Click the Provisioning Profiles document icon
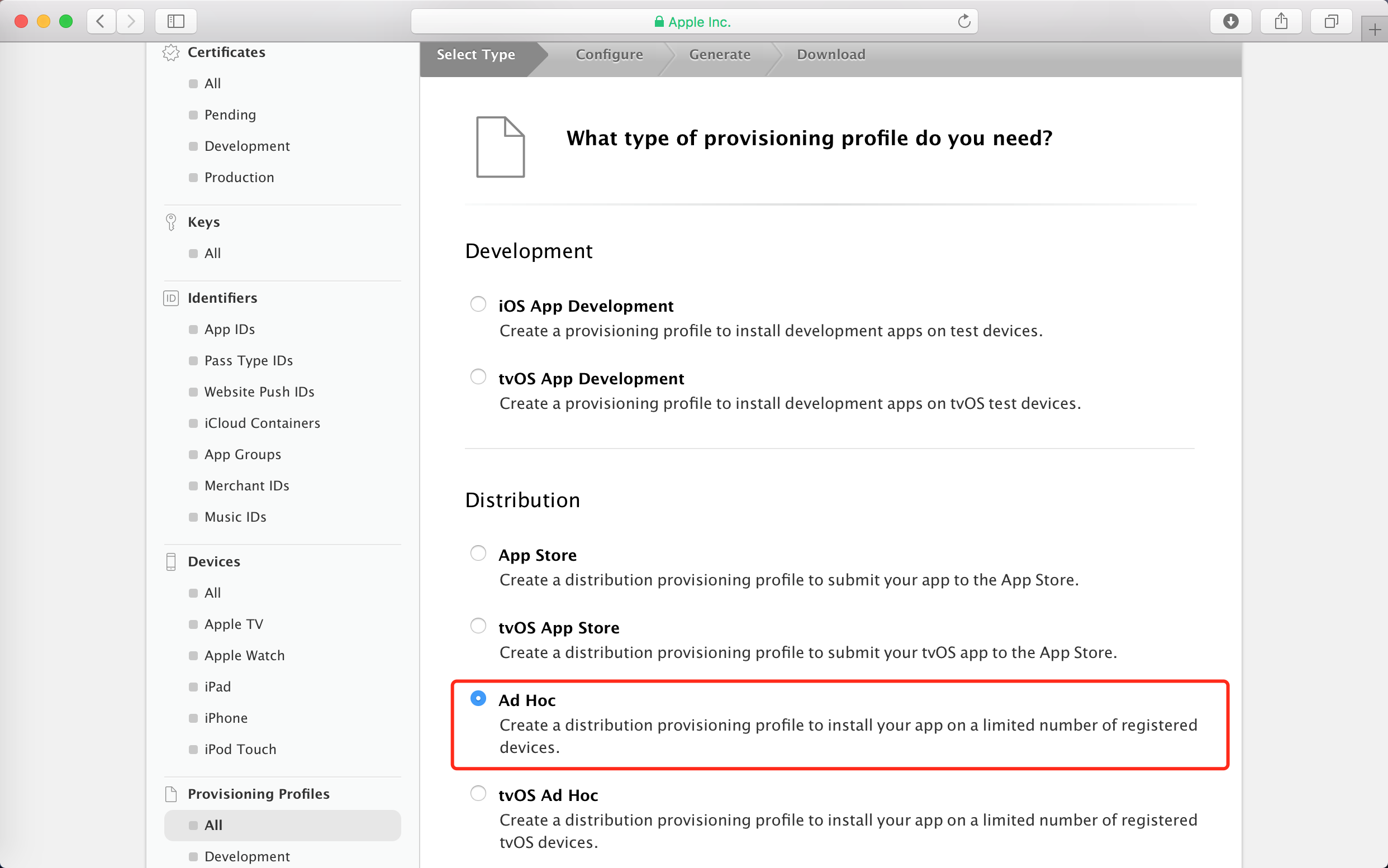 (x=170, y=794)
